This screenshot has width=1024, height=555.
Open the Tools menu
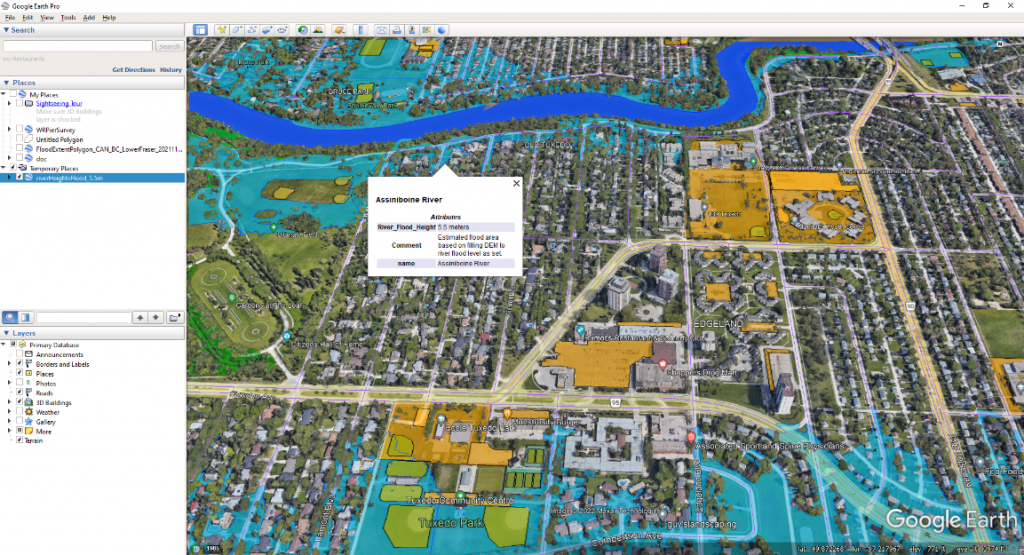tap(68, 18)
